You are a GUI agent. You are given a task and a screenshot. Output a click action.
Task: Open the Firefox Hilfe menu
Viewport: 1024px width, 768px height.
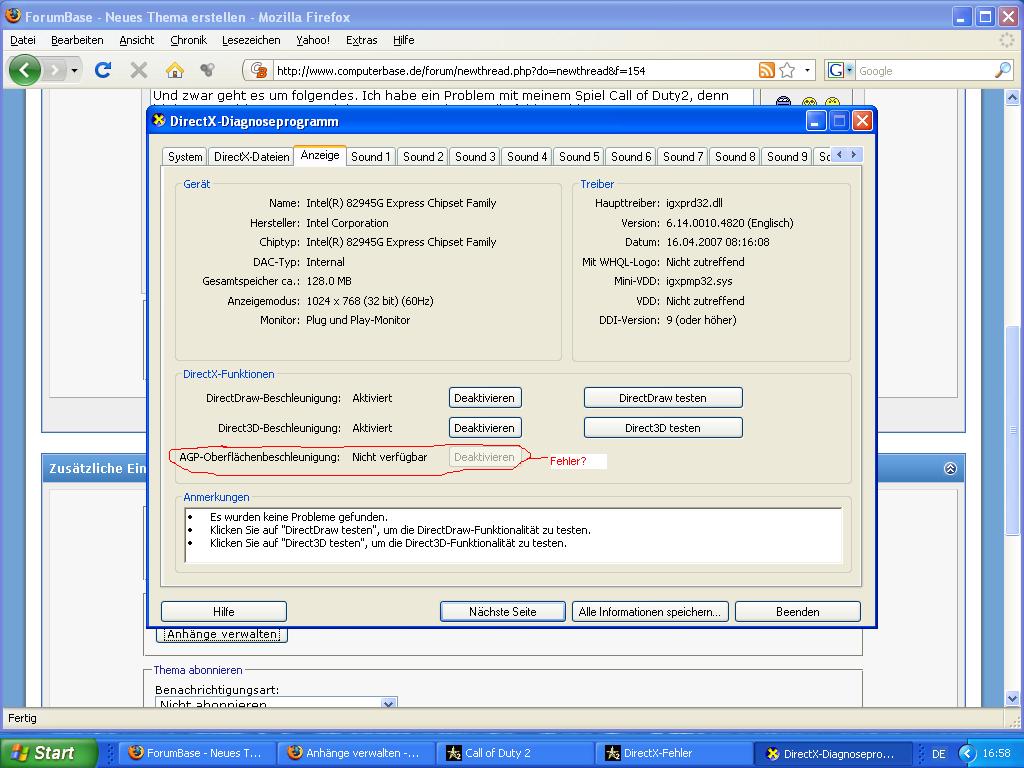pos(404,40)
